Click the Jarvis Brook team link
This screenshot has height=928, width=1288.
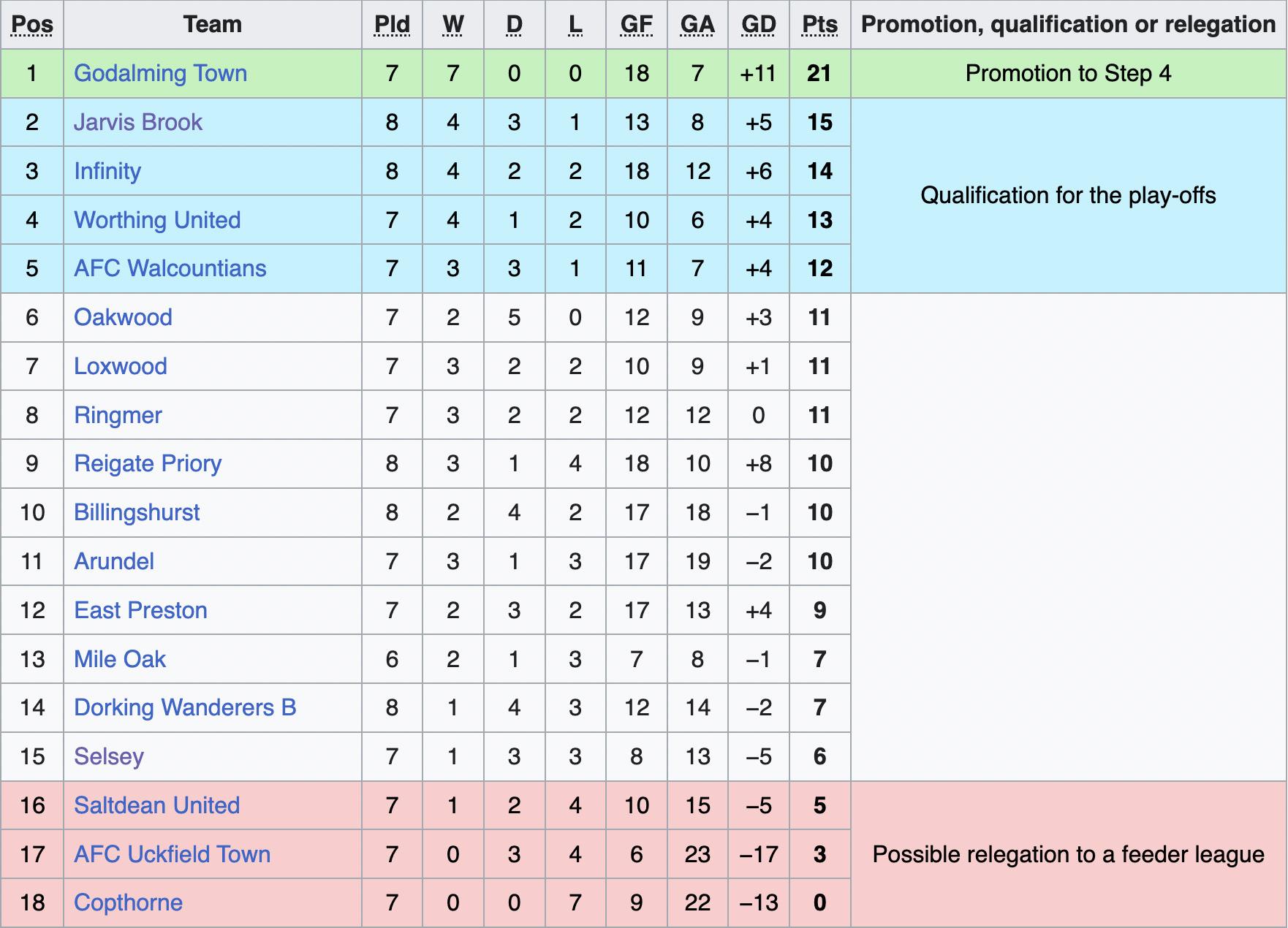point(137,122)
